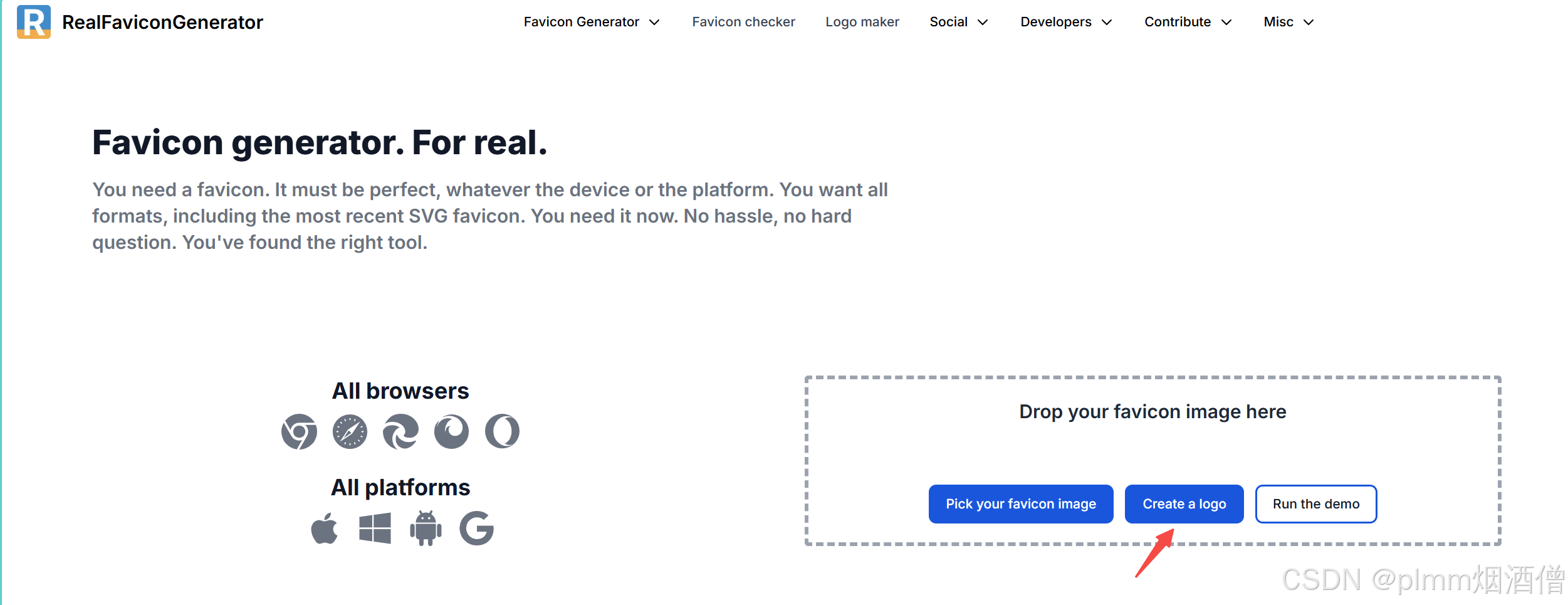Expand the Misc menu chevron

(x=1309, y=23)
